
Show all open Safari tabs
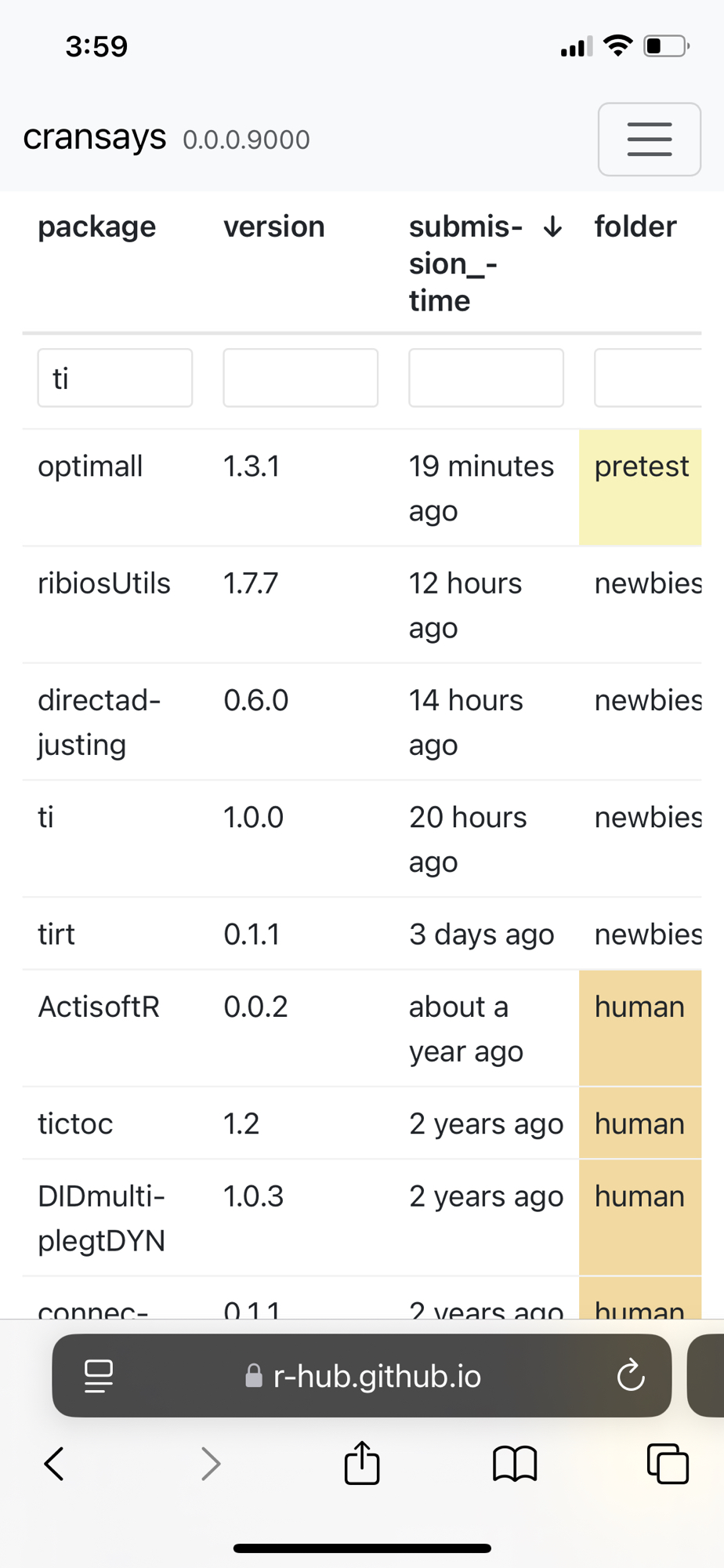668,1463
